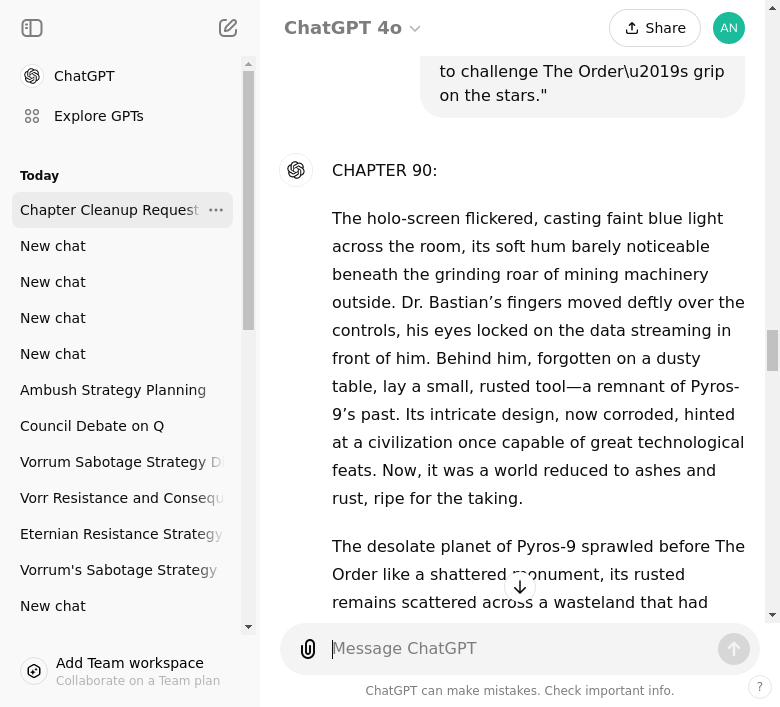
Task: Open options for Chapter Cleanup Request chat
Action: point(216,210)
